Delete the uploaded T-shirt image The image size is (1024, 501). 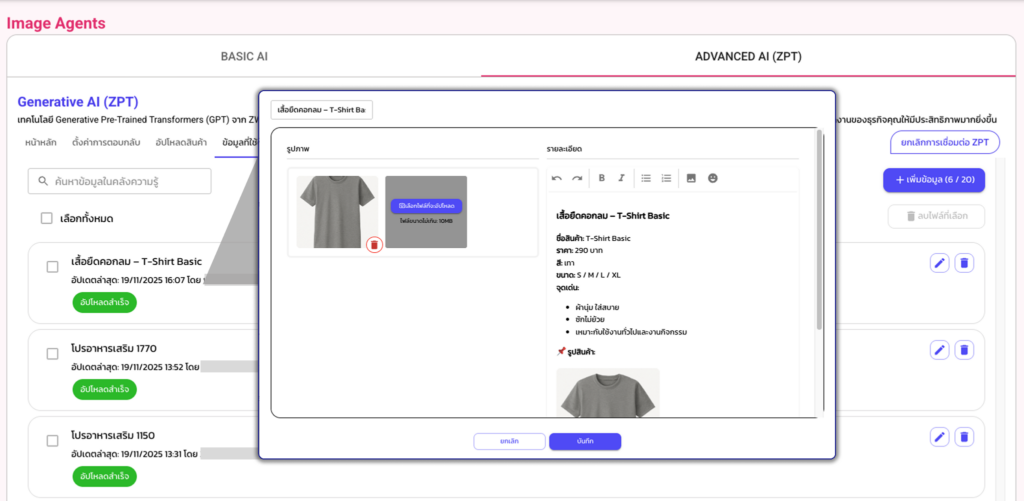coord(374,244)
